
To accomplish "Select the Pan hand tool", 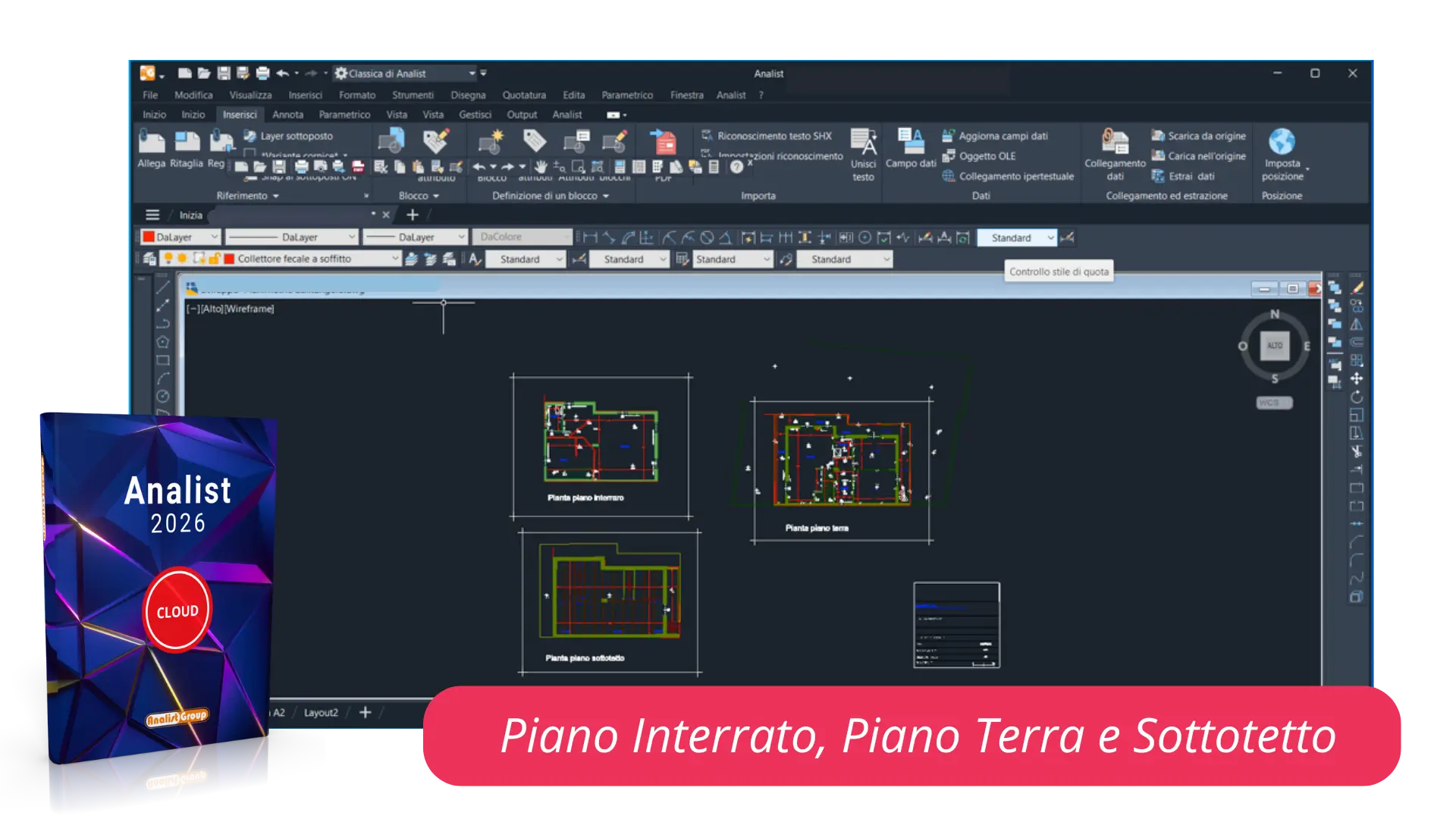I will (x=541, y=167).
